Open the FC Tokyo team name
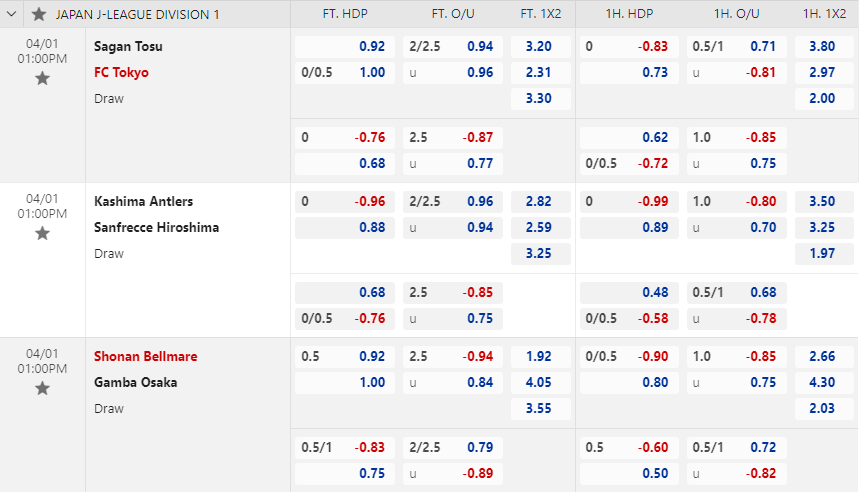The image size is (859, 492). [121, 72]
